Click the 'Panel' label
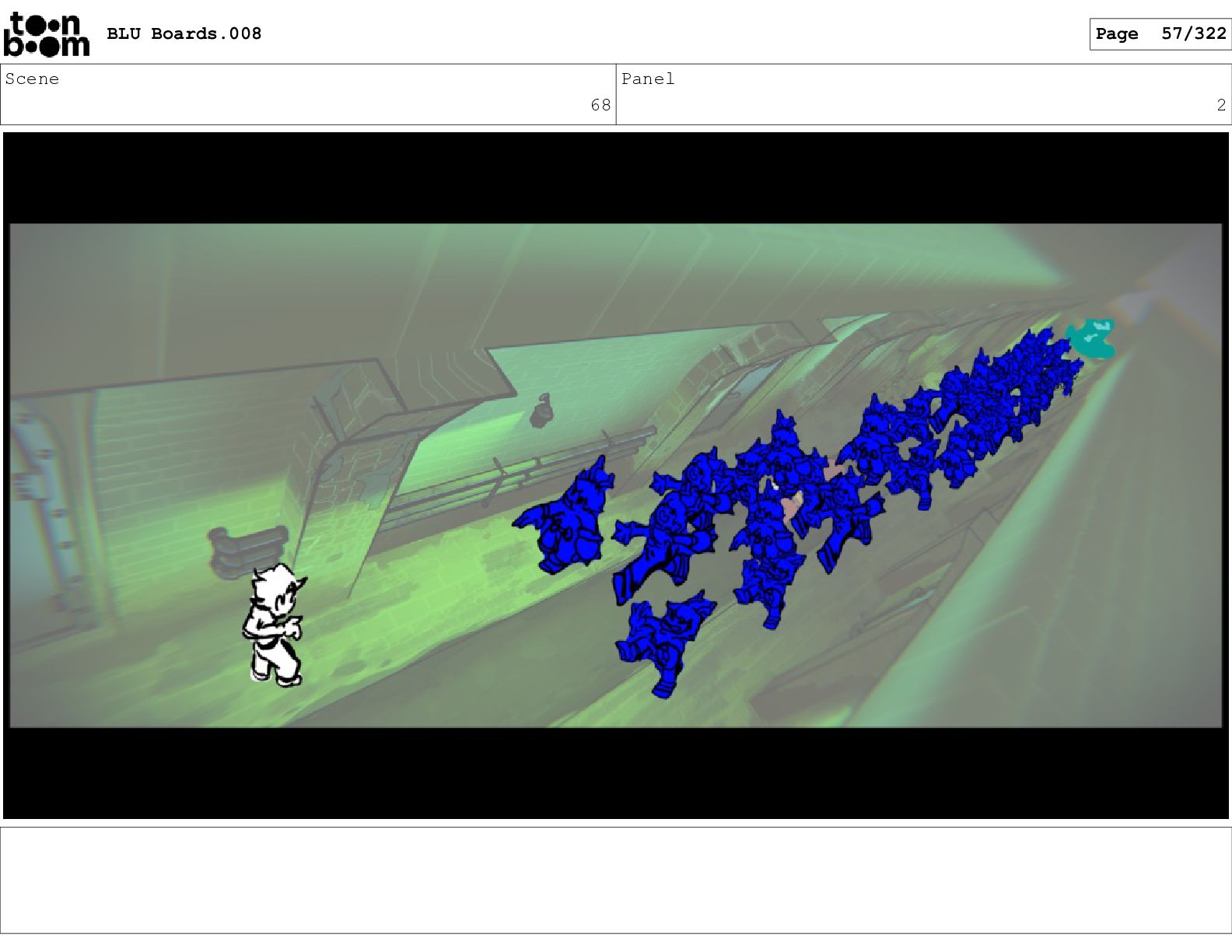Screen dimensions: 1232x952 (648, 79)
